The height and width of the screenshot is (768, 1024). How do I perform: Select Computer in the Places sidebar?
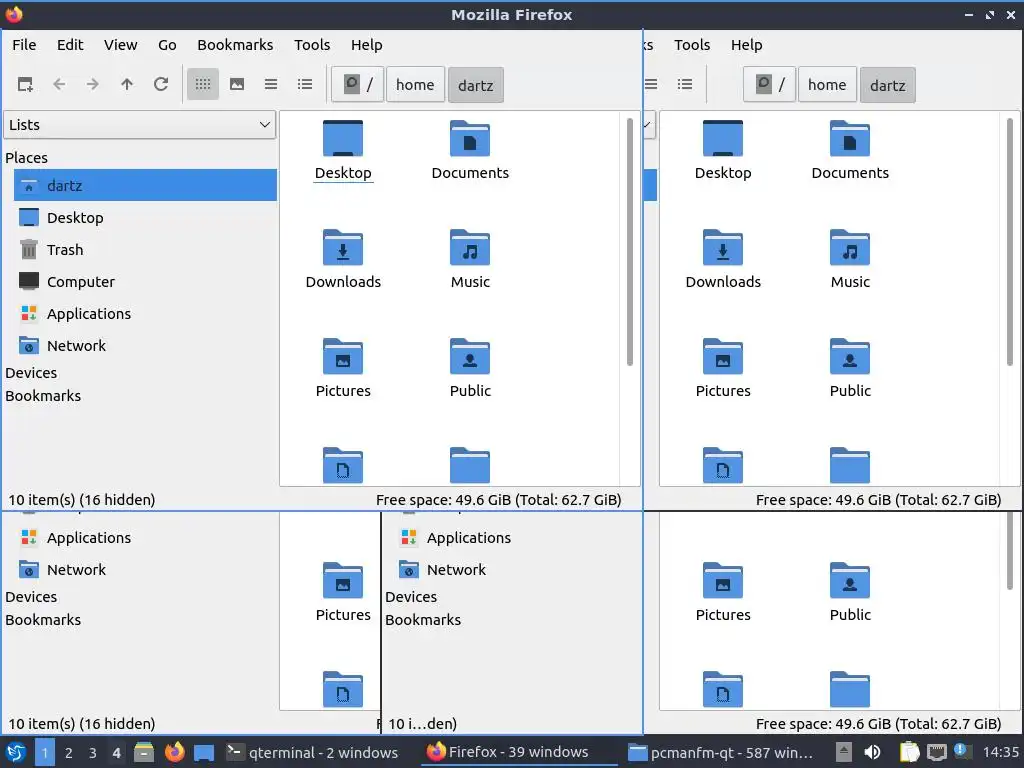click(x=145, y=281)
